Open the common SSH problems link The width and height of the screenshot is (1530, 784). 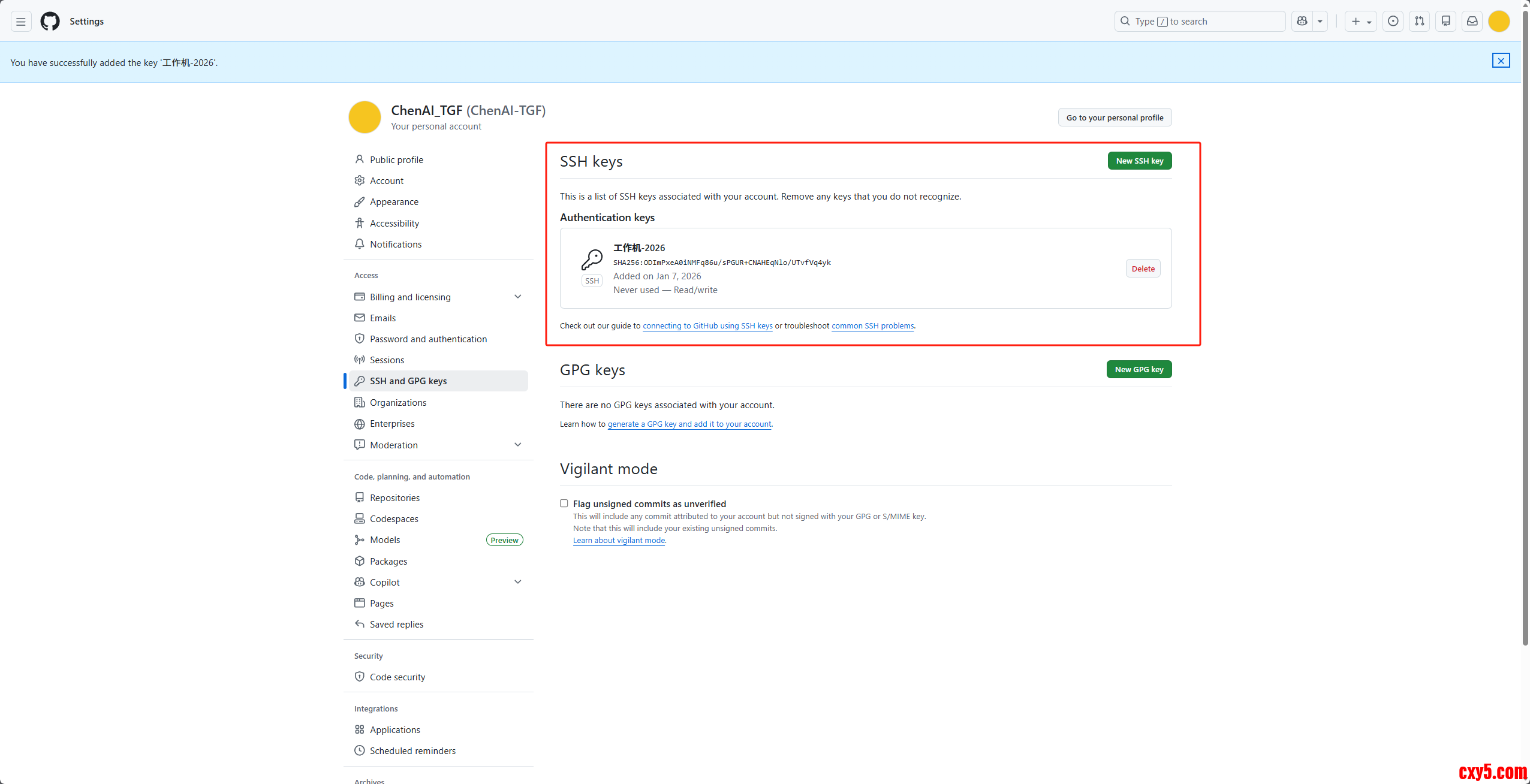click(872, 326)
